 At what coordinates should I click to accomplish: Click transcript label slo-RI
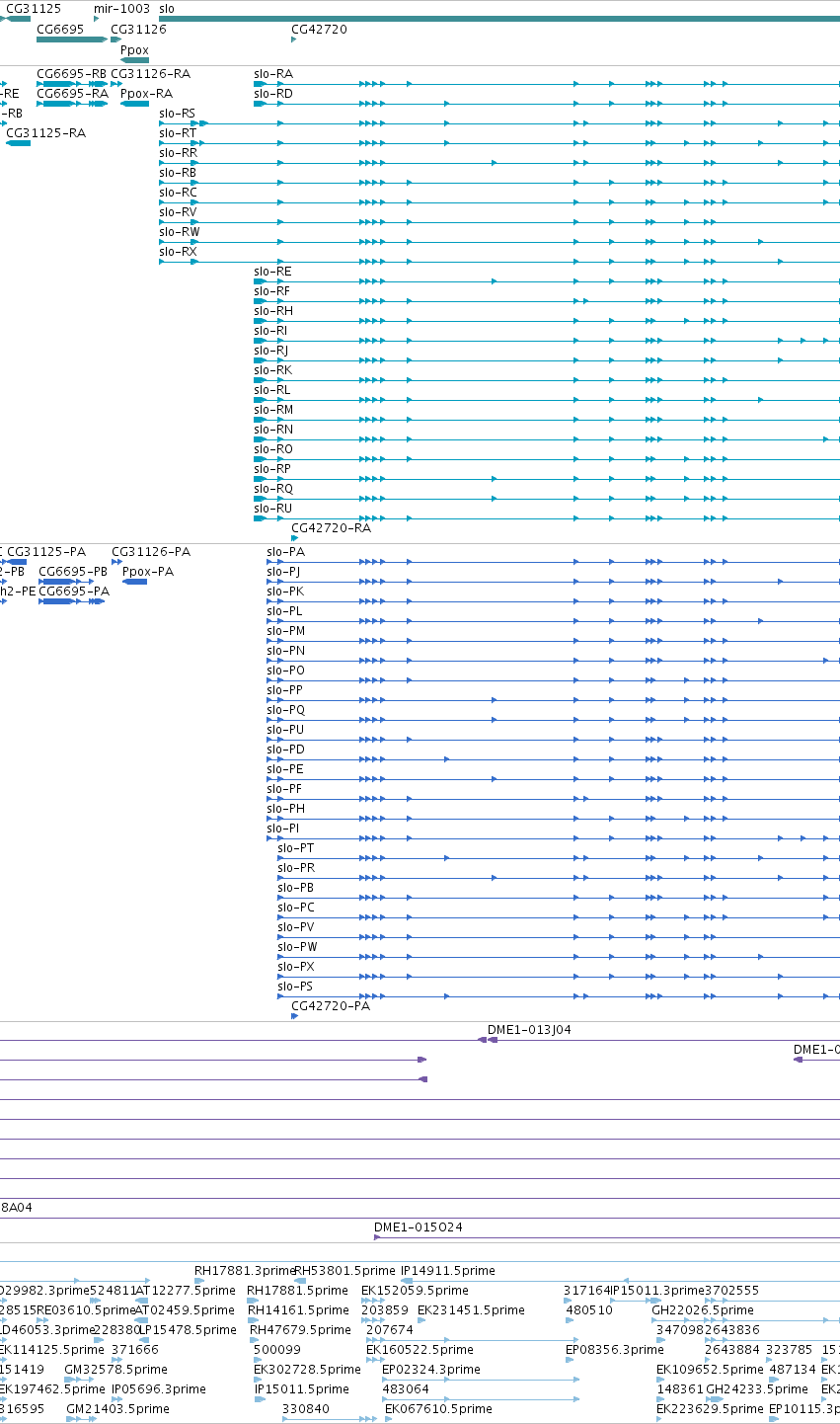(x=270, y=331)
